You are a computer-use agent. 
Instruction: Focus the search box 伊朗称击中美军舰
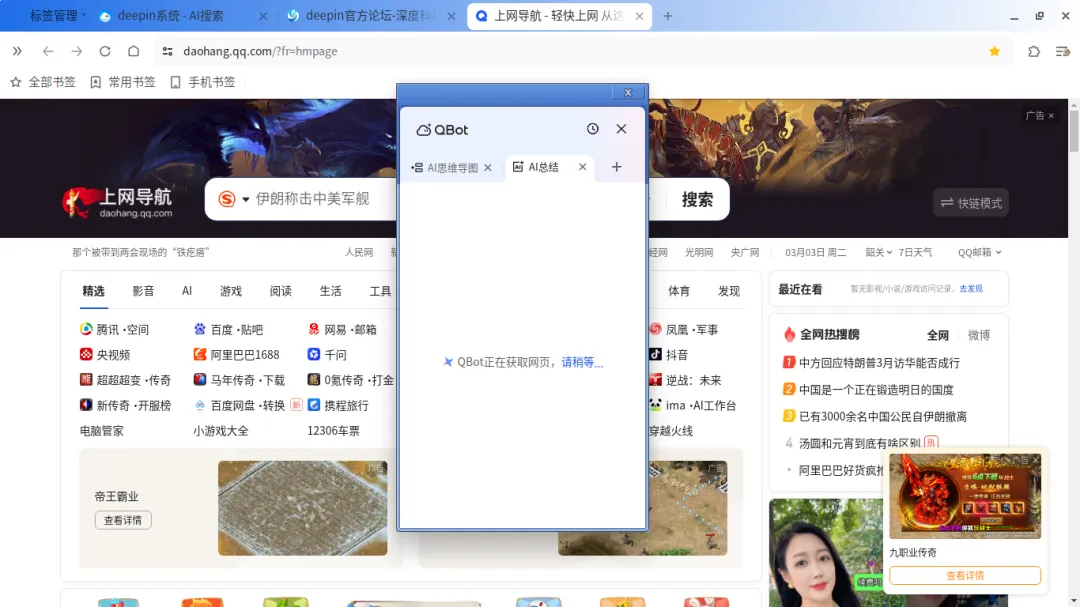[313, 199]
